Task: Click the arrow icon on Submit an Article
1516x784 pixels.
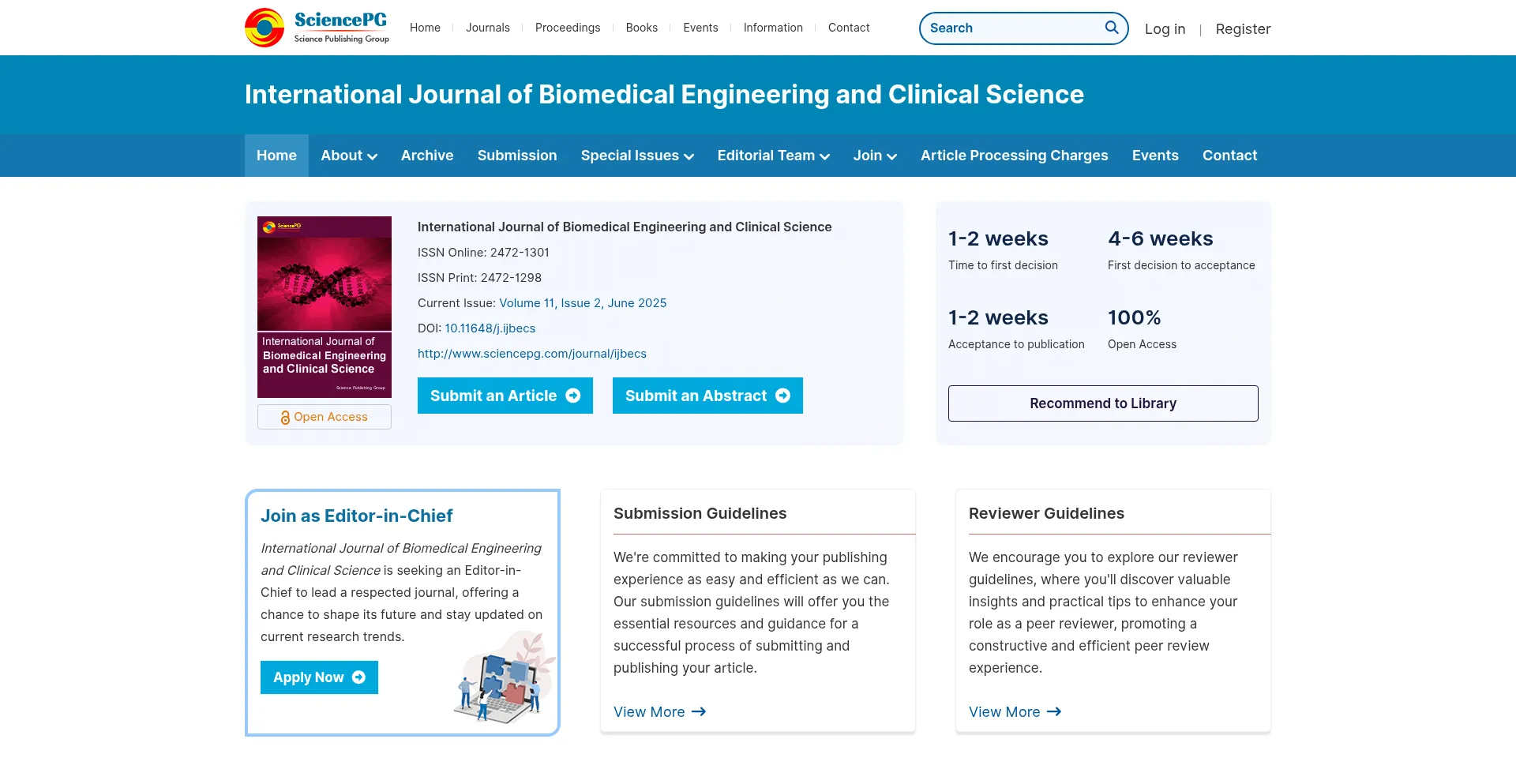Action: [573, 396]
